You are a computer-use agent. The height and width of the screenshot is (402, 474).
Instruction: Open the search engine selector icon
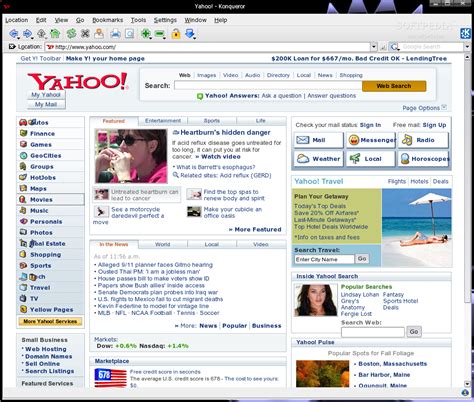pos(394,47)
